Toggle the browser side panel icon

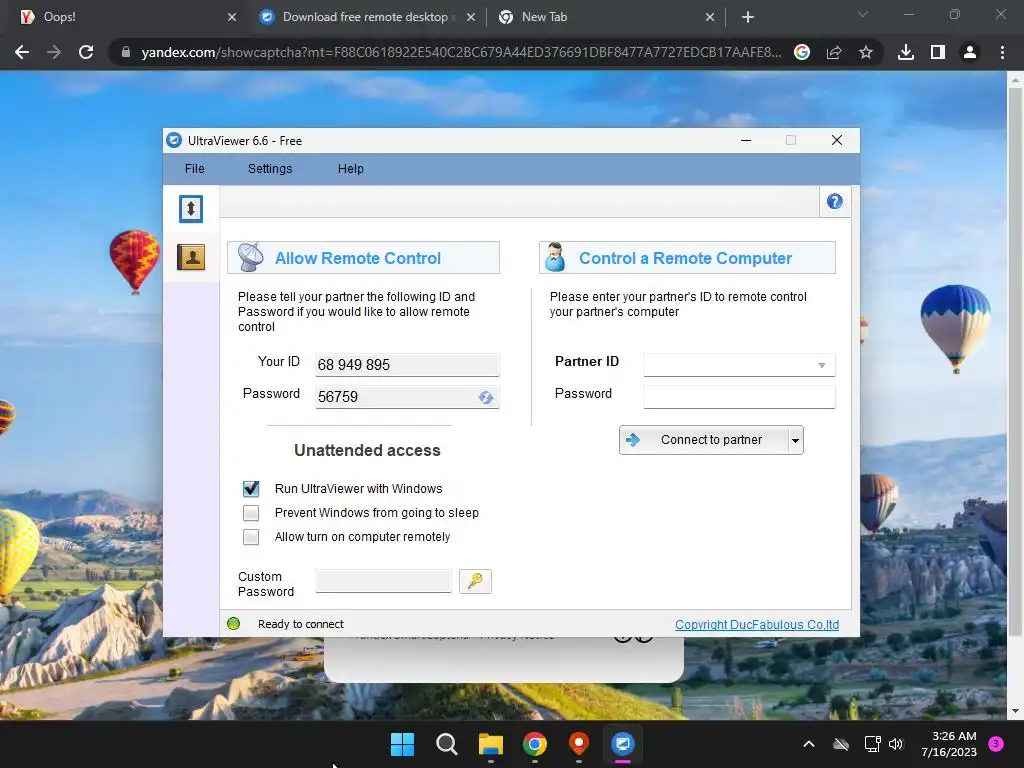tap(938, 52)
